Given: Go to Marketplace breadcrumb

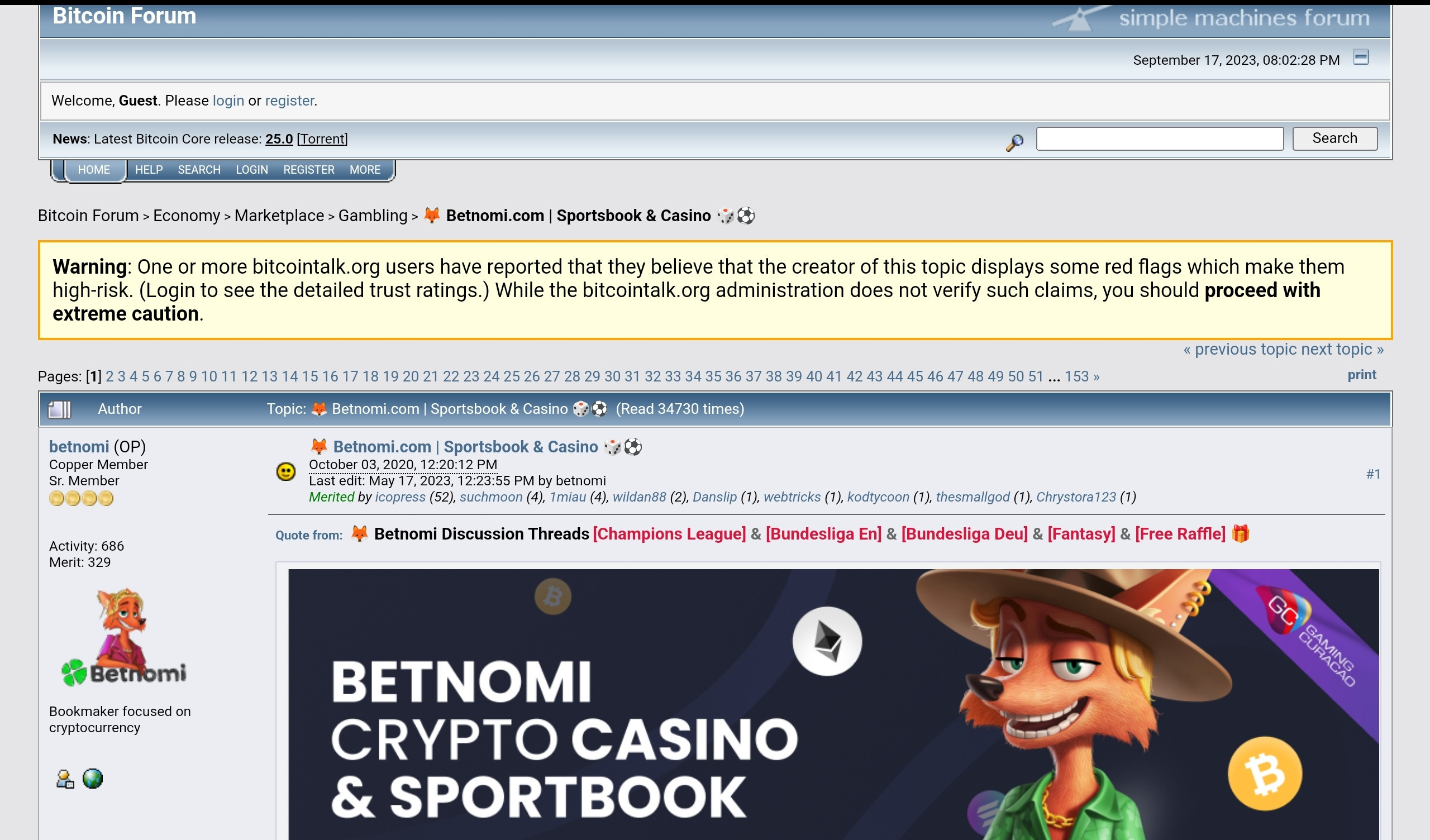Looking at the screenshot, I should 279,216.
